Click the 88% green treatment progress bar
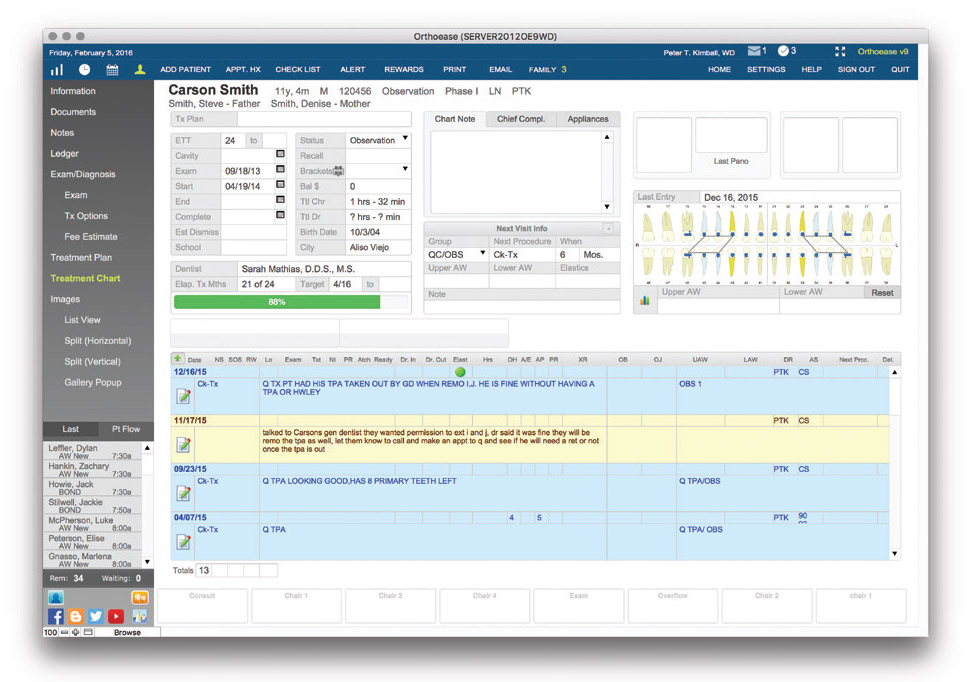This screenshot has height=682, width=967. [x=277, y=301]
